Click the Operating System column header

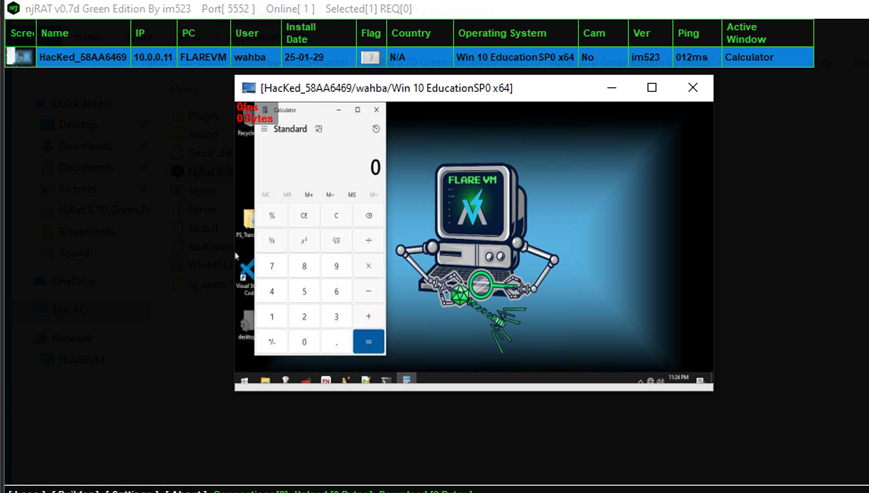[x=515, y=33]
